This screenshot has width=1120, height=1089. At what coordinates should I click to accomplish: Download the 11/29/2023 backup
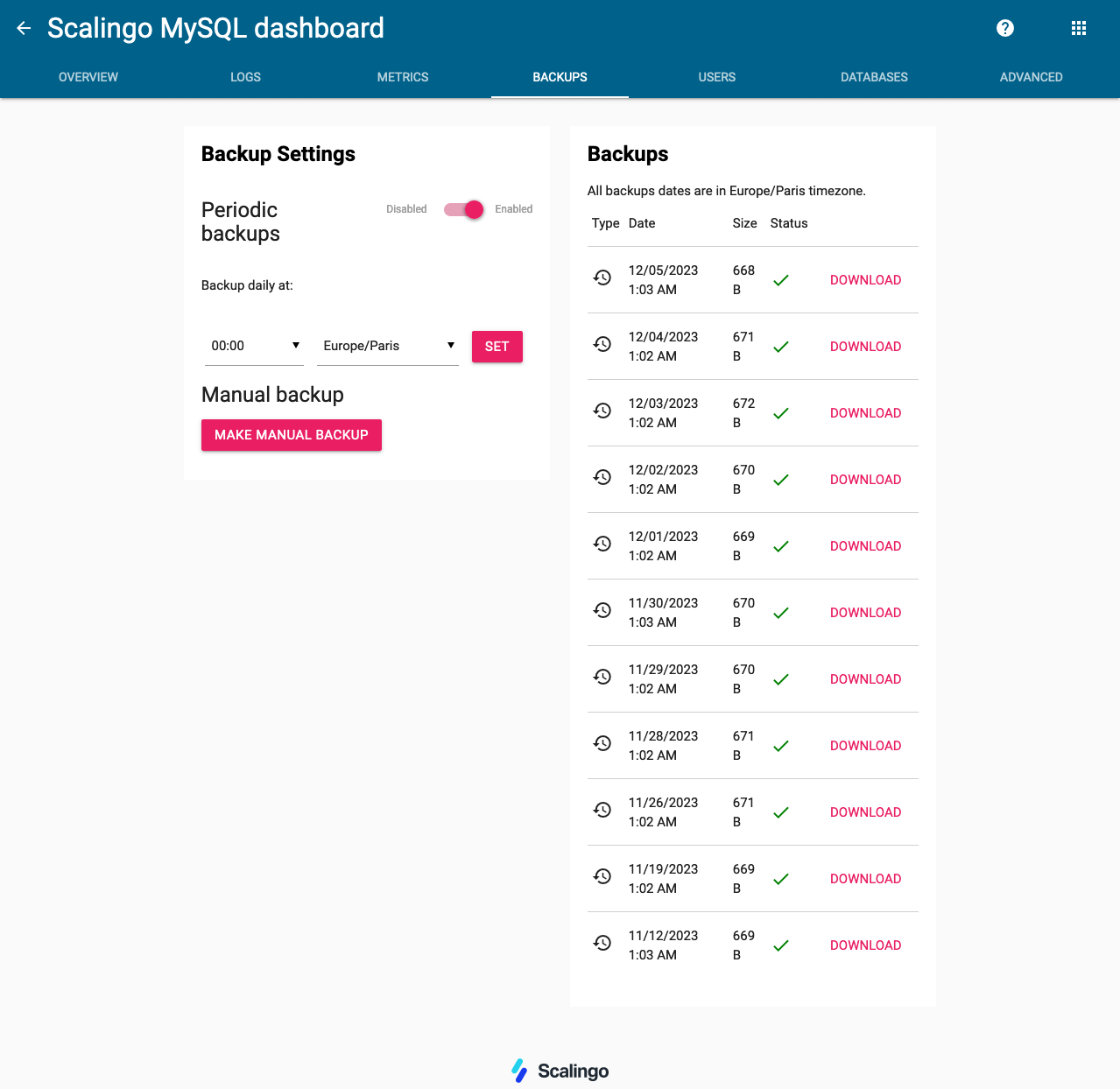[865, 679]
